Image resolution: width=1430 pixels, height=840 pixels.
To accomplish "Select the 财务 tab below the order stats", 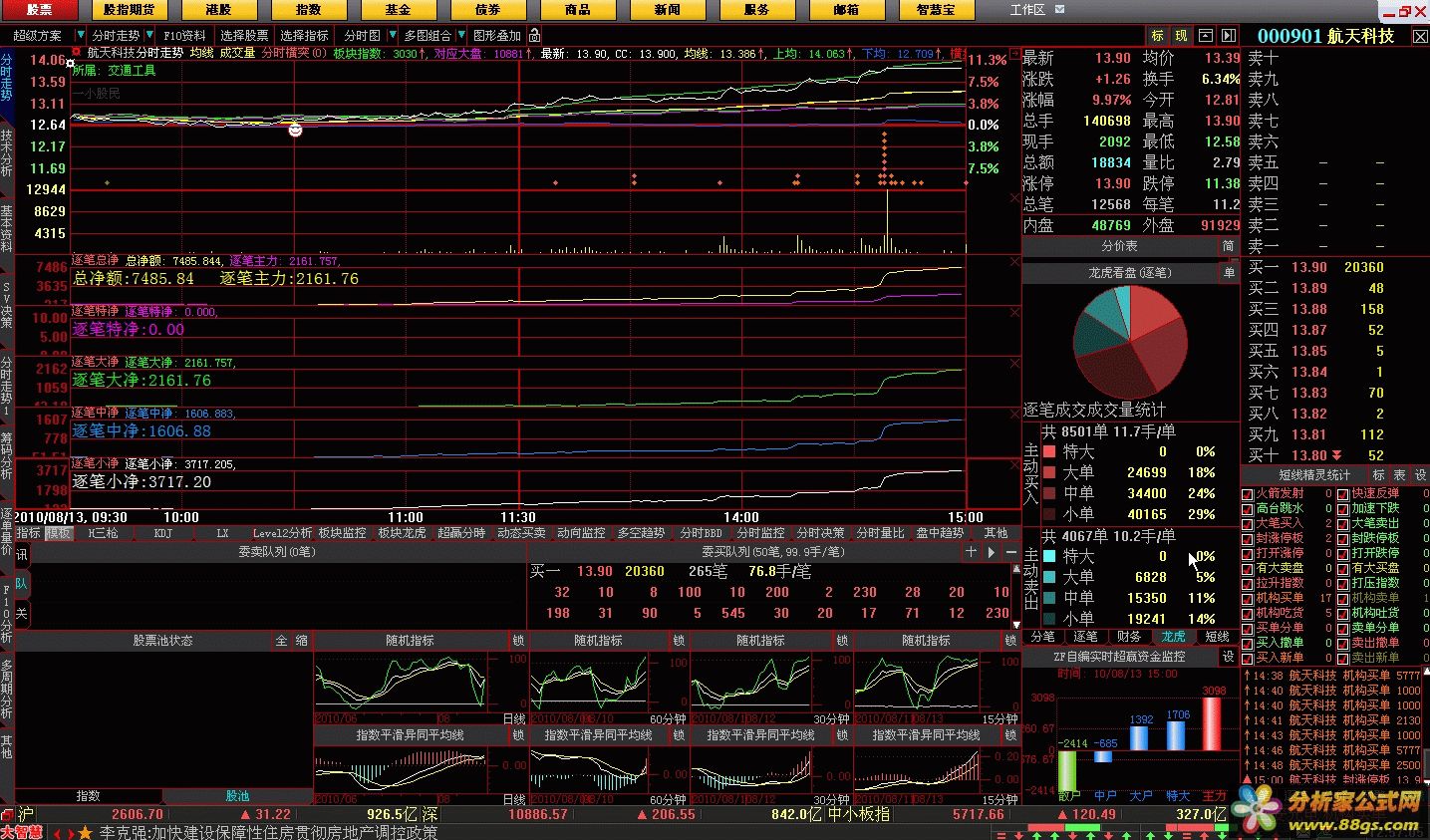I will tap(1129, 637).
